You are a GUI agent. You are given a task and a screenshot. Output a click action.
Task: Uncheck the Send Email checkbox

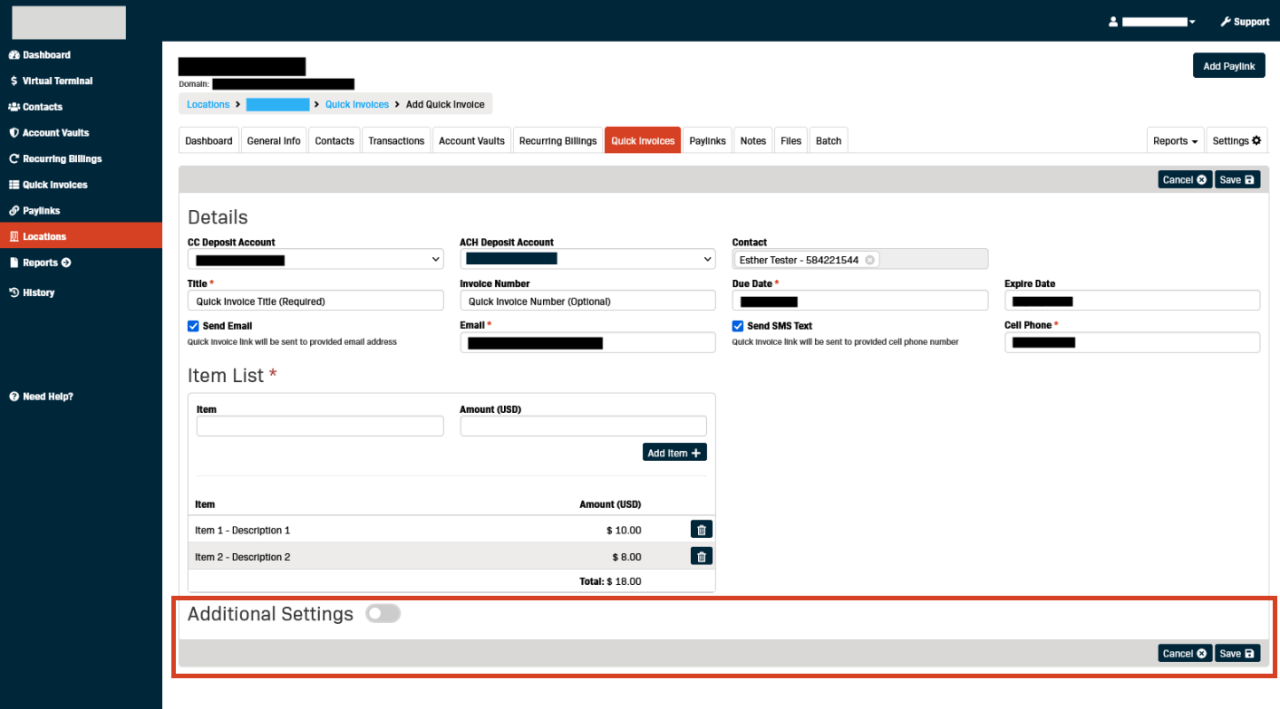click(x=193, y=325)
